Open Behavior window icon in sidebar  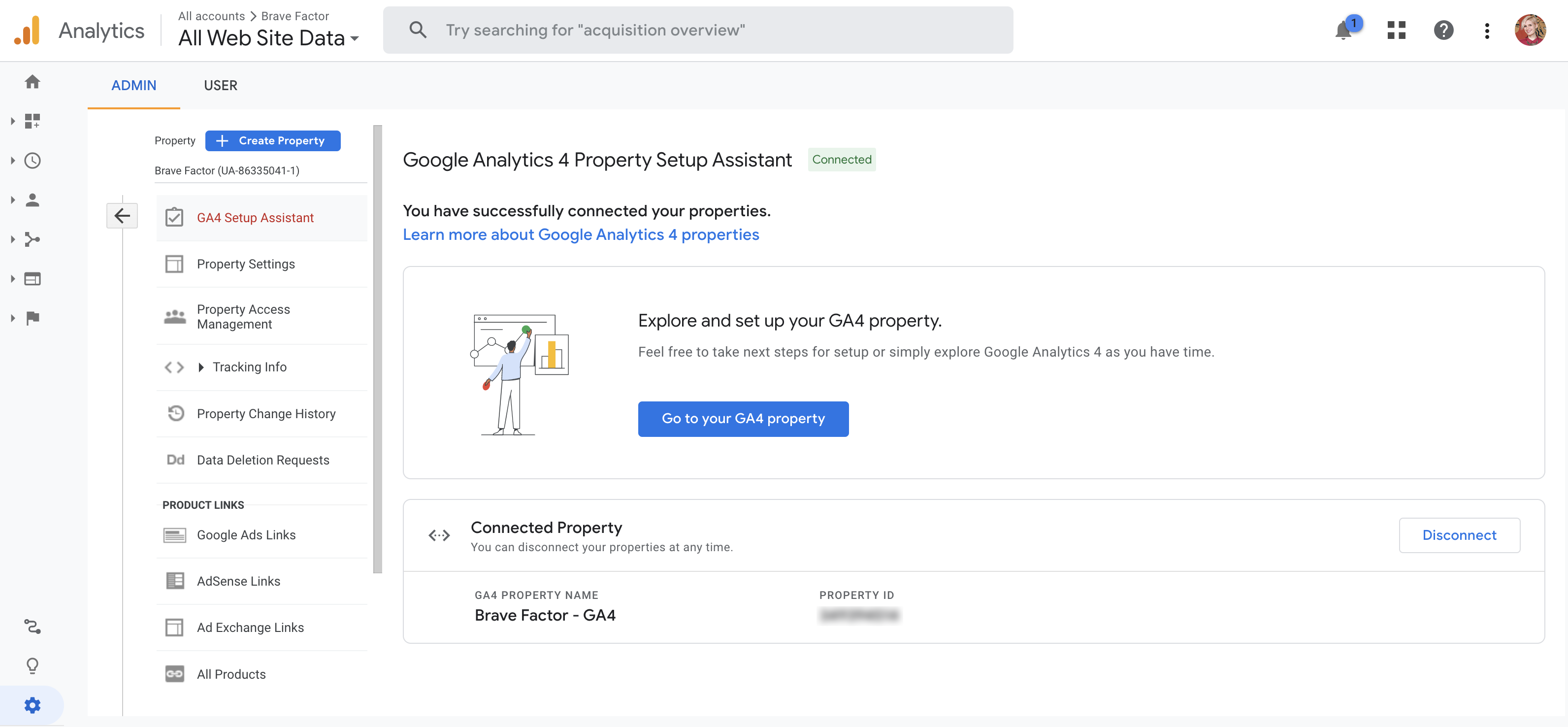coord(33,279)
